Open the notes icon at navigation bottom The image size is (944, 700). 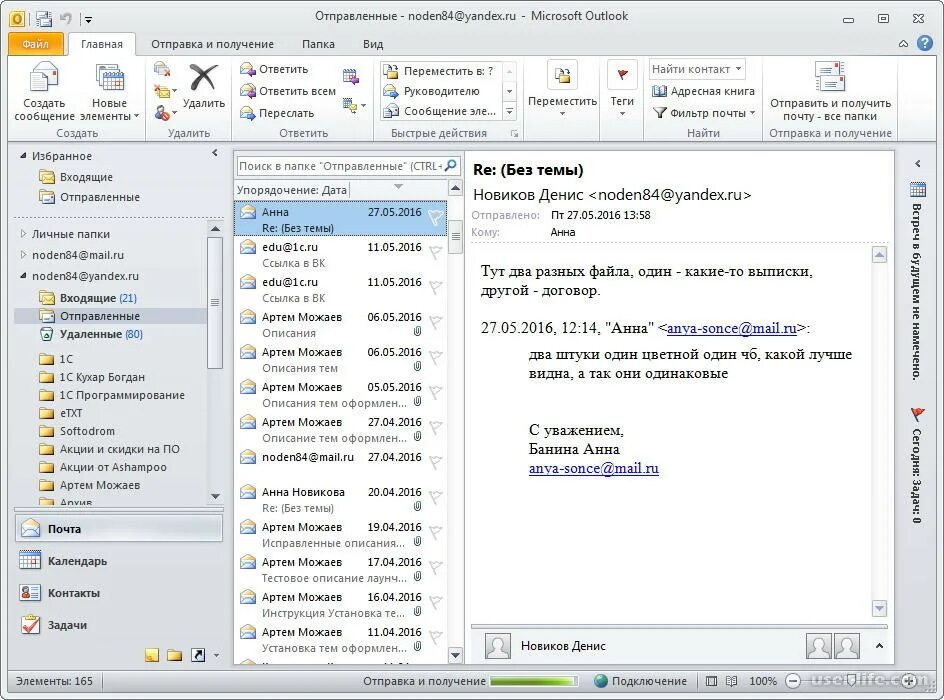pos(152,655)
